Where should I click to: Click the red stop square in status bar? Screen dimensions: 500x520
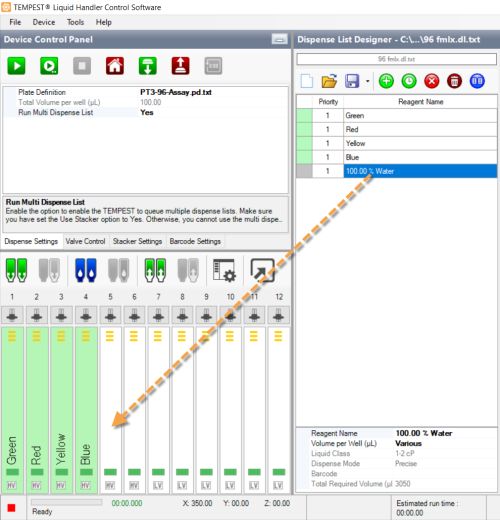tap(11, 508)
